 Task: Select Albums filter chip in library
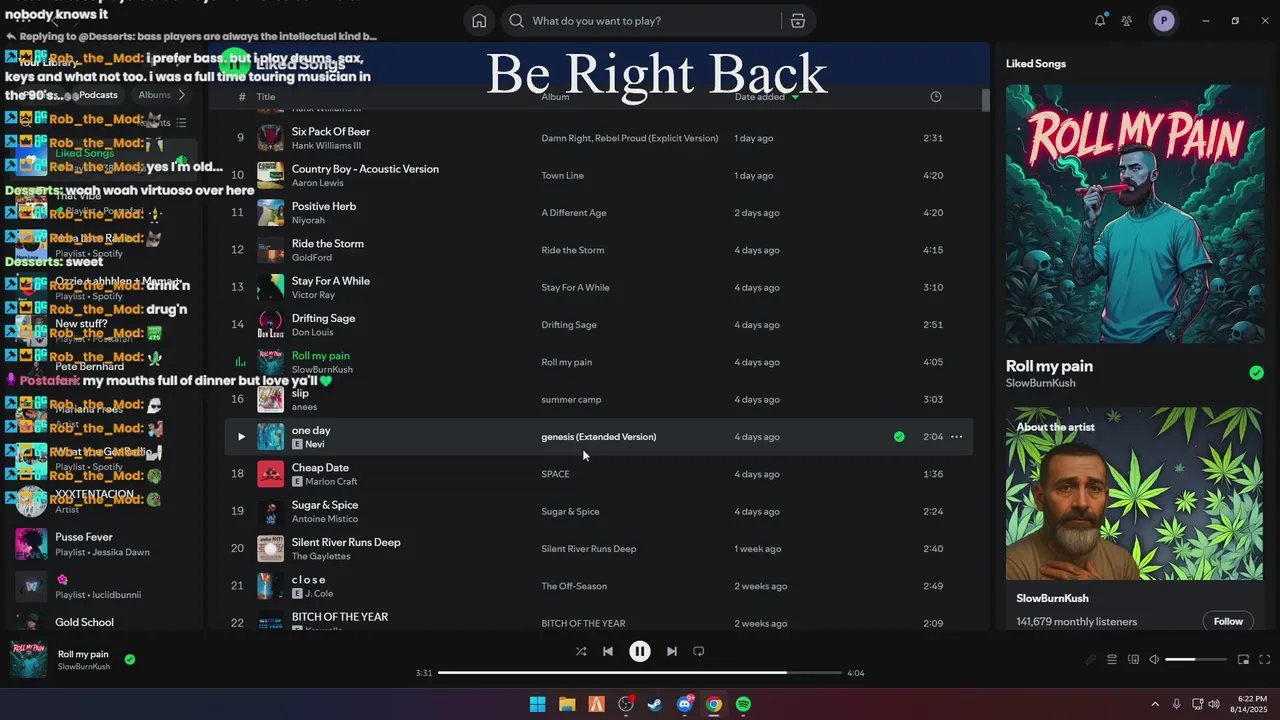click(x=155, y=95)
